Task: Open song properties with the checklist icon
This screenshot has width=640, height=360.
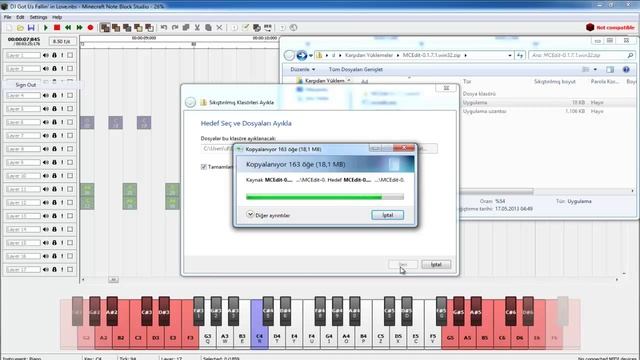Action: [x=246, y=28]
